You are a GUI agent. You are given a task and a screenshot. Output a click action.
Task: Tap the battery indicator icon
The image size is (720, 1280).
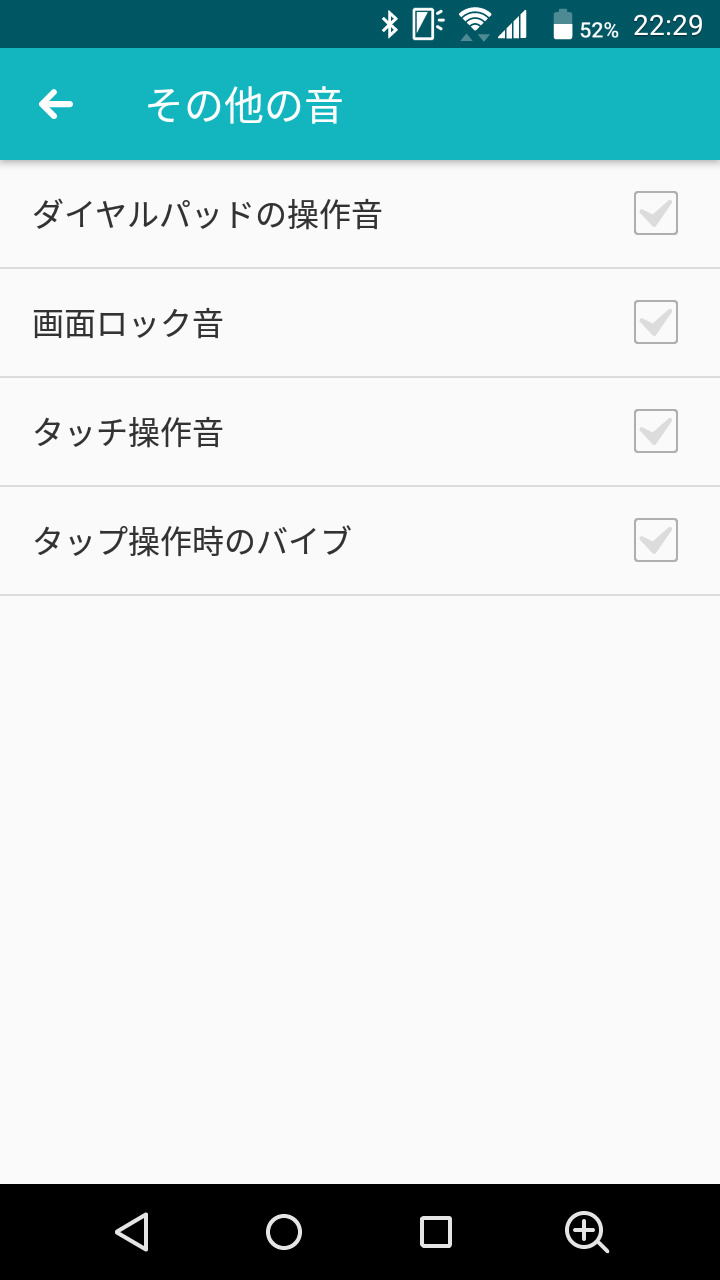pos(563,25)
